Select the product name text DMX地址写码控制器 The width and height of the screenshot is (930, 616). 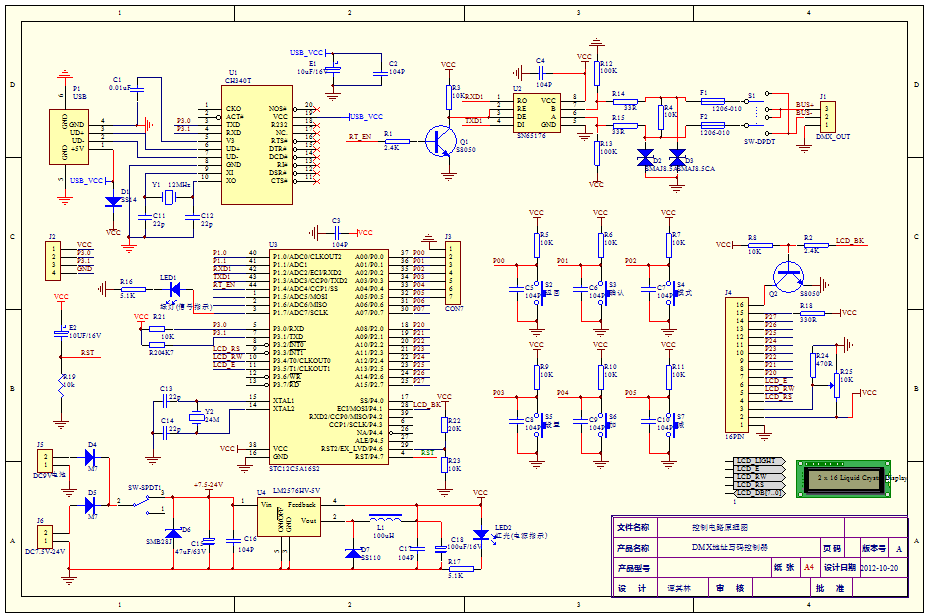tap(729, 548)
